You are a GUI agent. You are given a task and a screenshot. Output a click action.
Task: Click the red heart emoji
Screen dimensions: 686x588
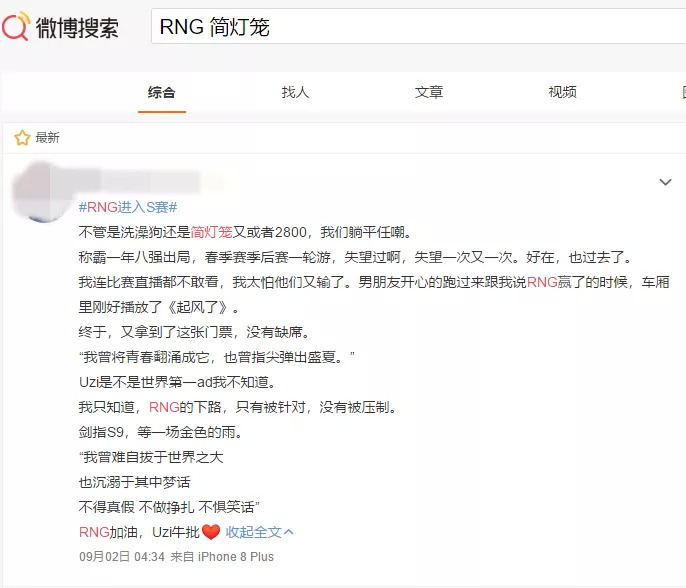(x=211, y=532)
